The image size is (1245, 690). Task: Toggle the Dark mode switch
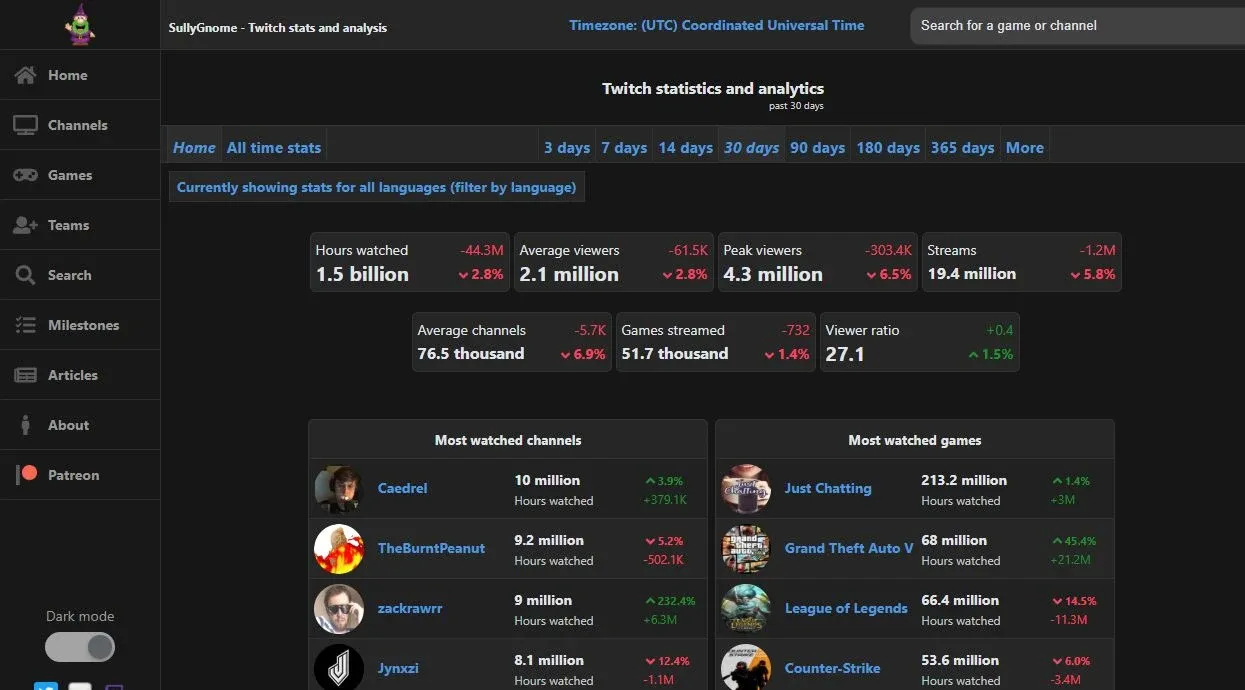[80, 647]
